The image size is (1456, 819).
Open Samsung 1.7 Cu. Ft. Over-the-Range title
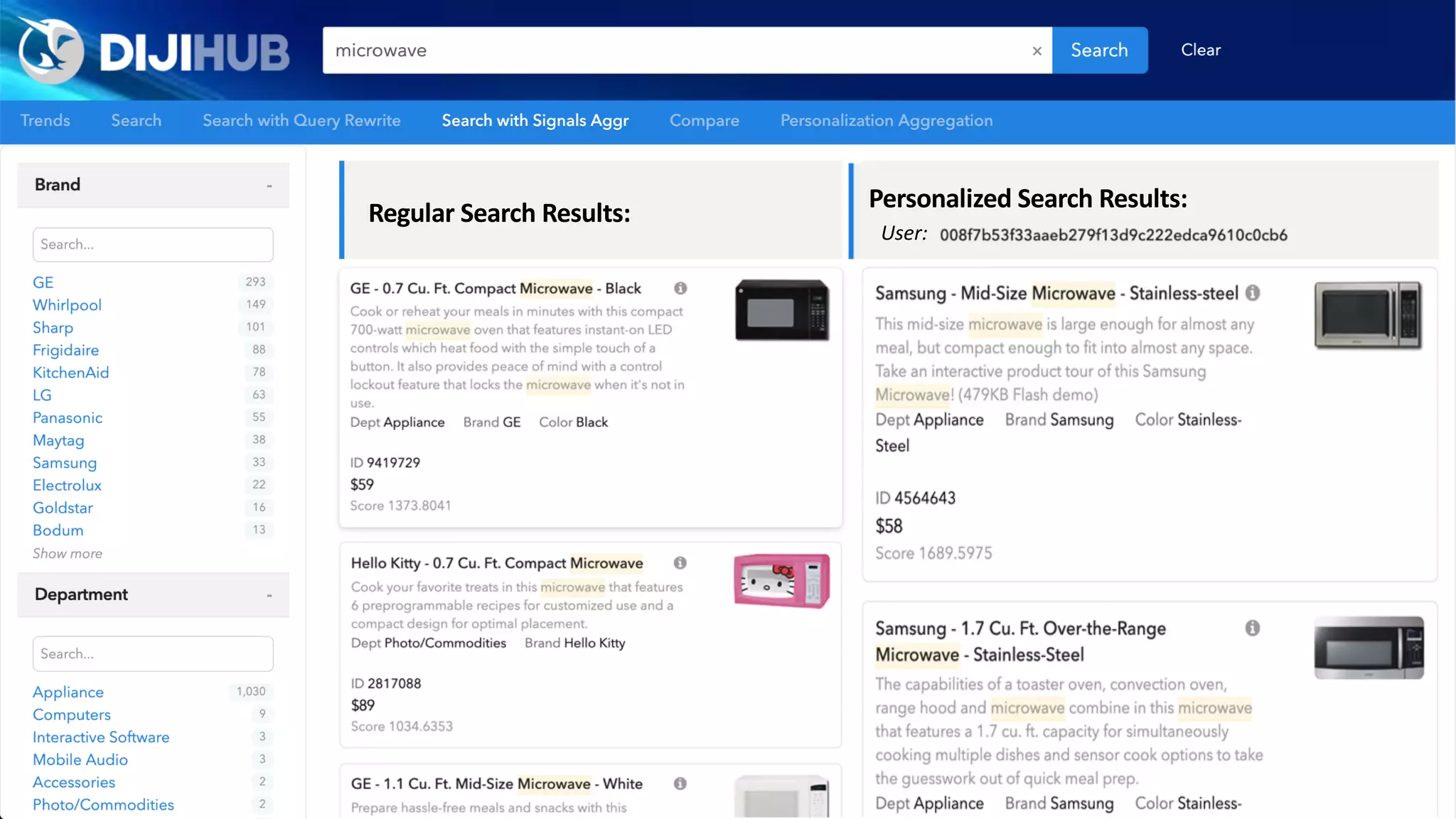click(x=1020, y=641)
